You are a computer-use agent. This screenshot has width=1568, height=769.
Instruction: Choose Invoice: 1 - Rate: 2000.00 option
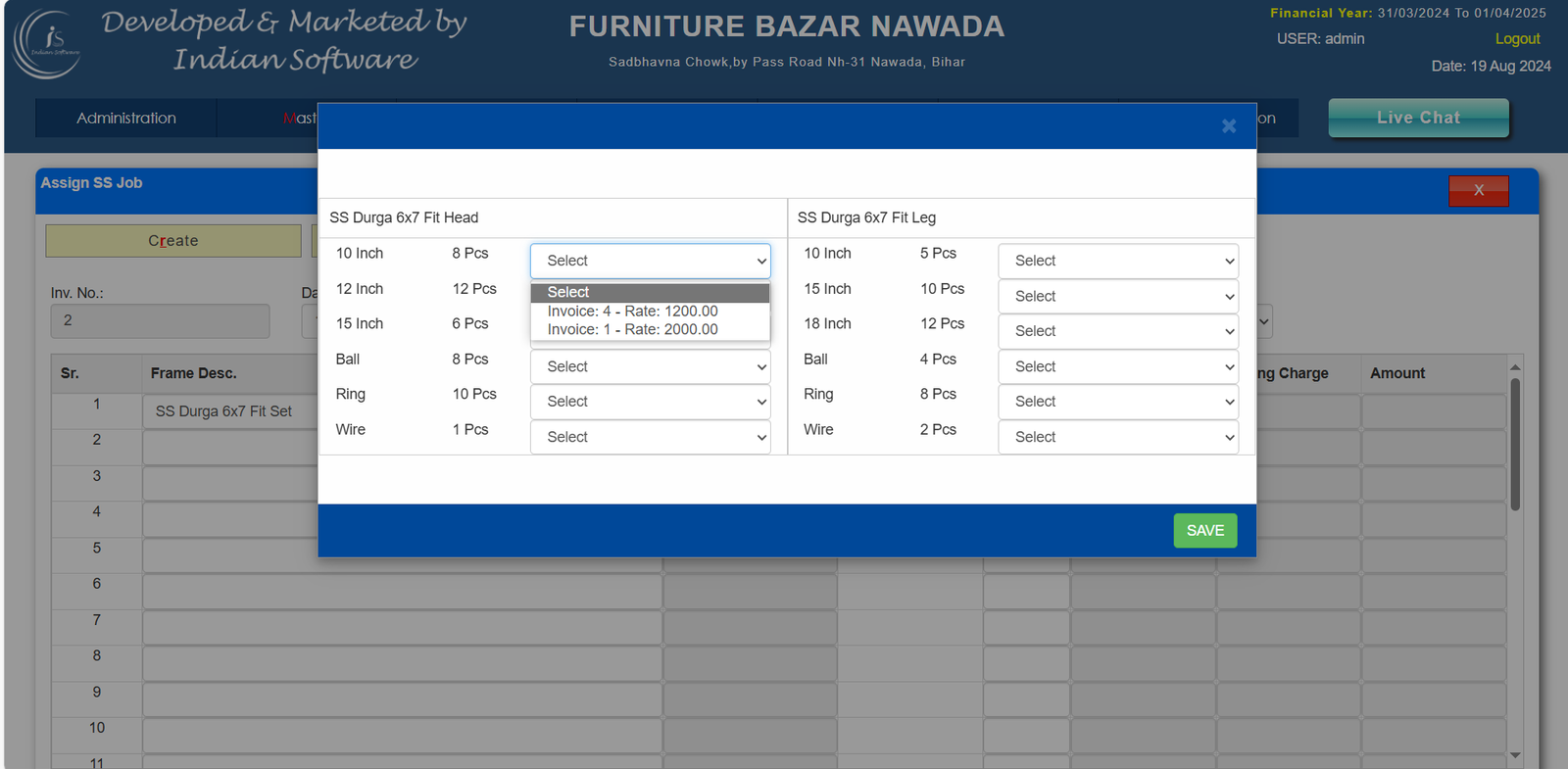(651, 329)
